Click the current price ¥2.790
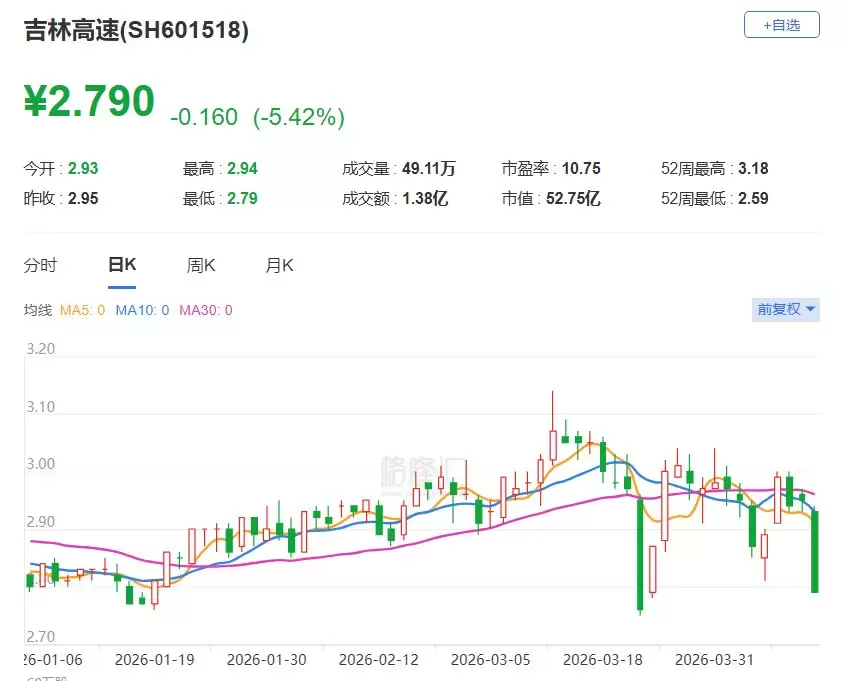This screenshot has height=681, width=843. (x=89, y=100)
